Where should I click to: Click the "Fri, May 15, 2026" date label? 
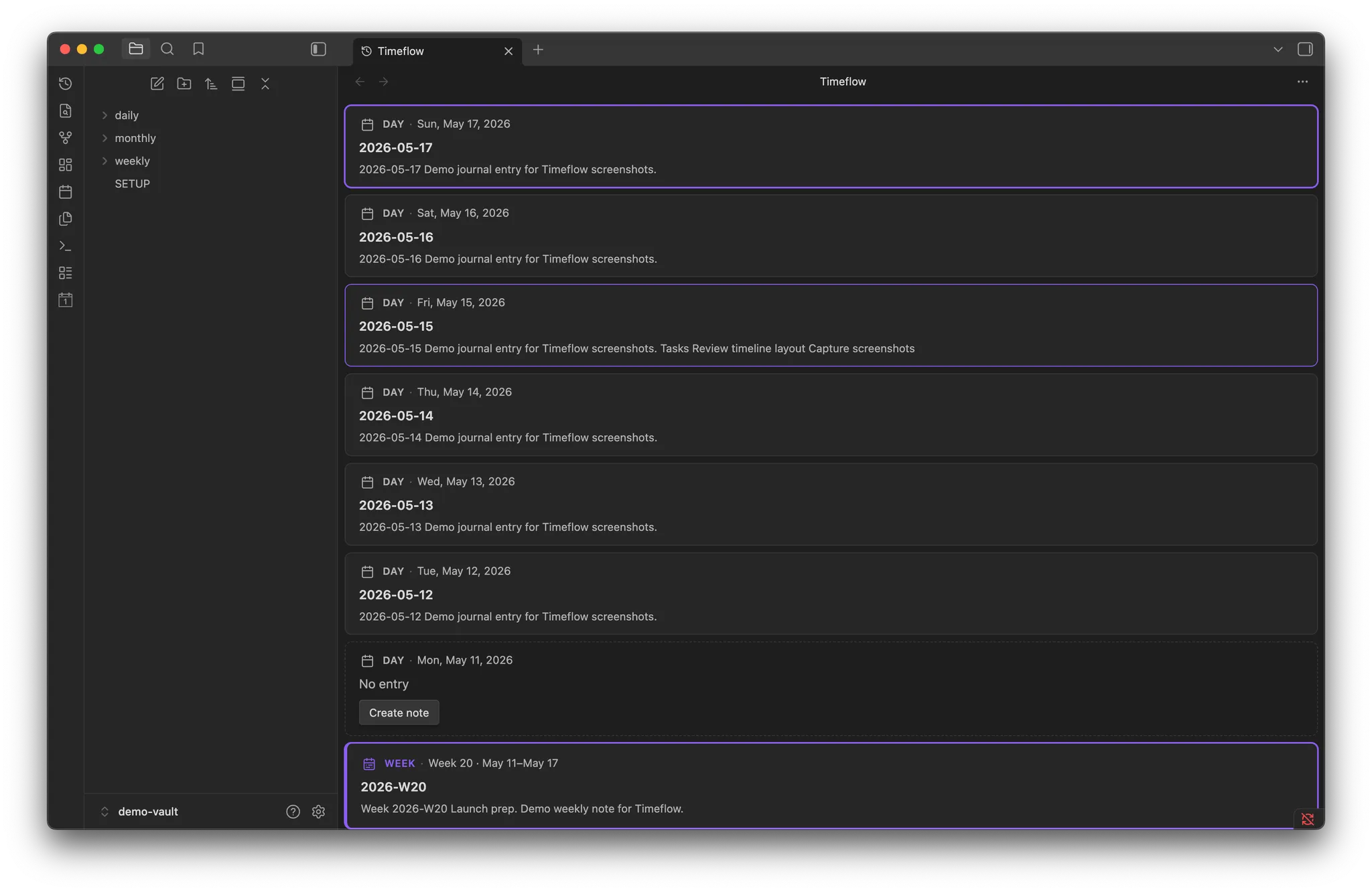pos(461,303)
